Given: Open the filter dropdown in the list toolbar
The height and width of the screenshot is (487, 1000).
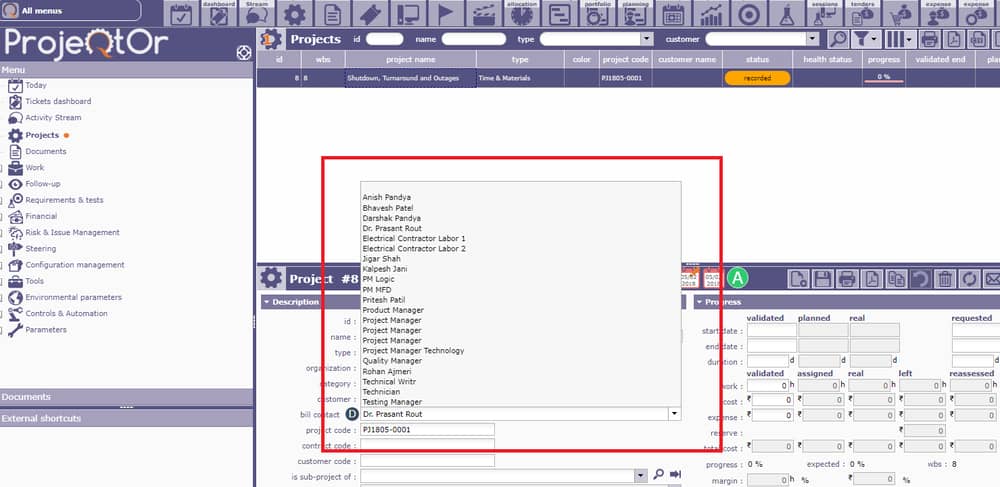Looking at the screenshot, I should (x=865, y=39).
